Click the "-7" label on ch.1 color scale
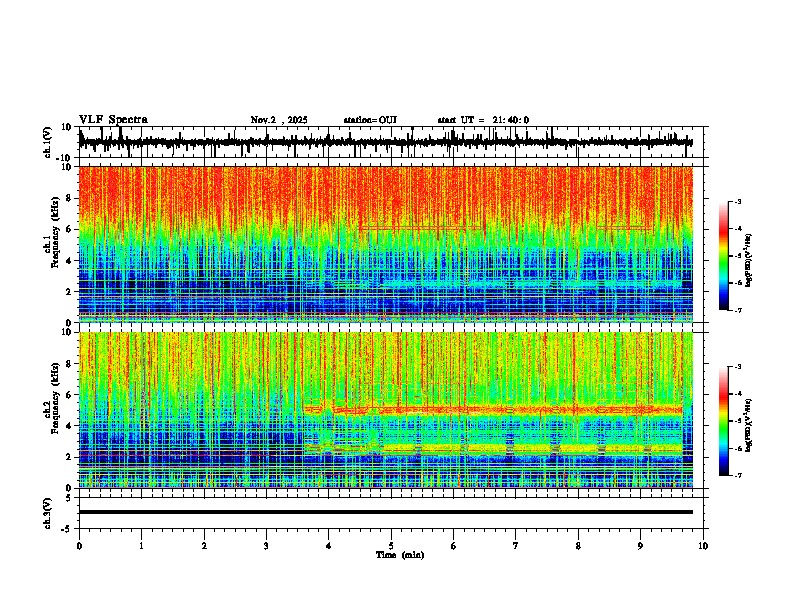Screen dimensions: 792x612 [x=737, y=310]
